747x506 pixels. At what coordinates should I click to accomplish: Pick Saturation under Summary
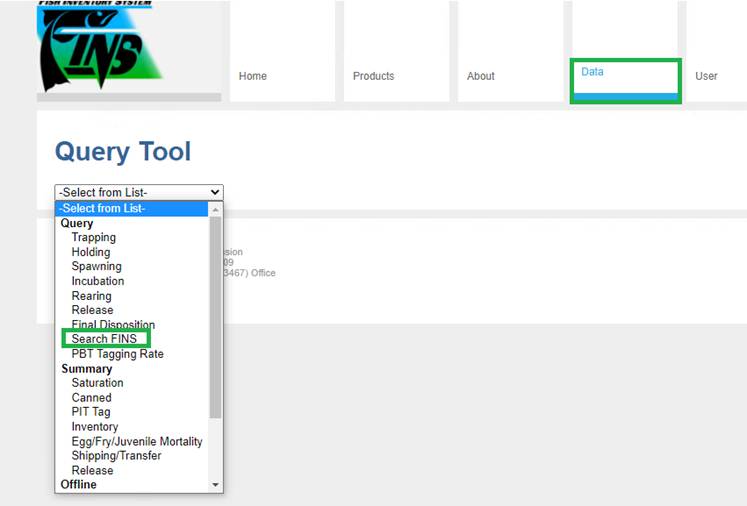coord(97,383)
